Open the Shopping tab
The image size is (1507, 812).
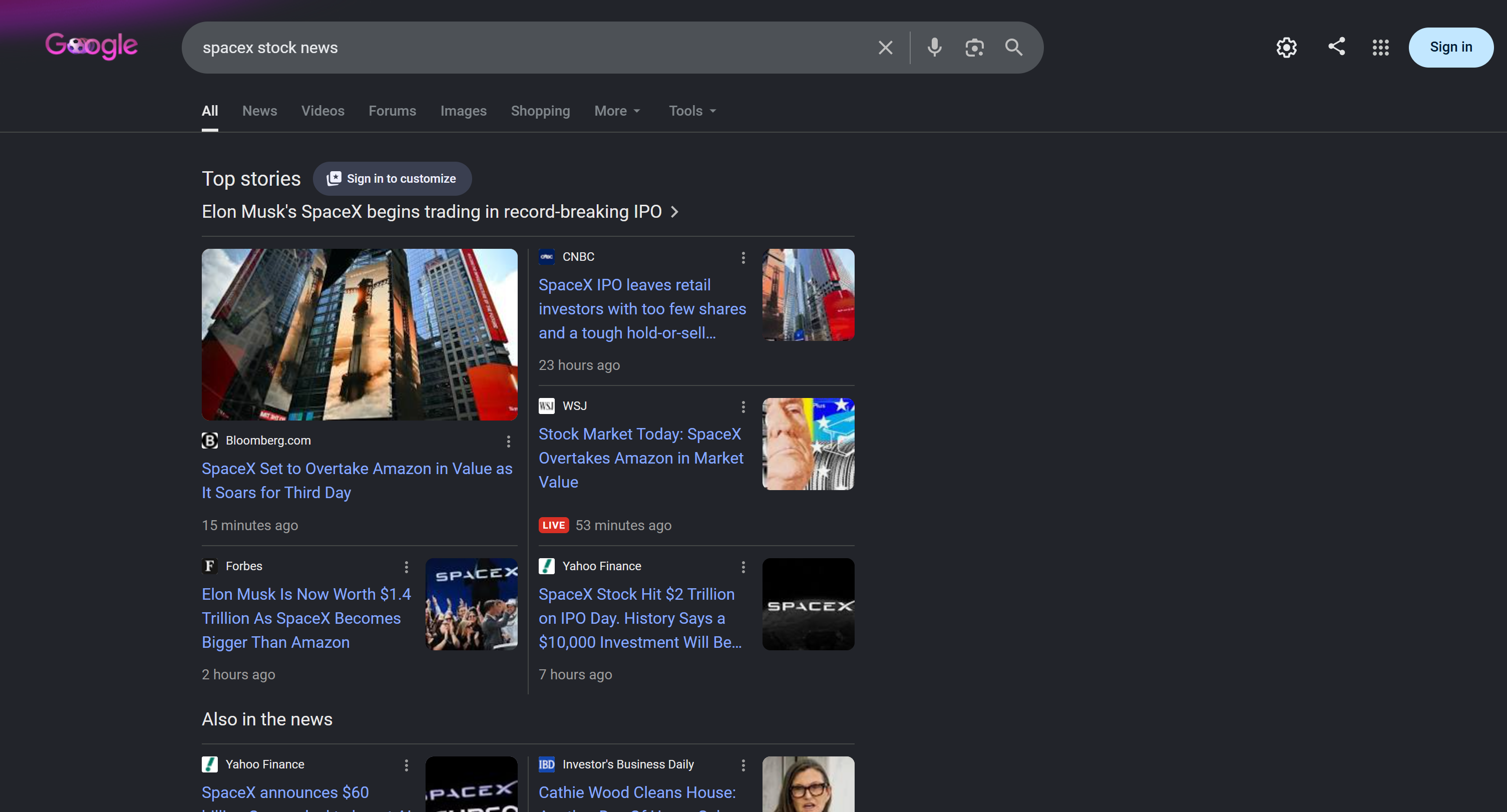click(x=541, y=111)
